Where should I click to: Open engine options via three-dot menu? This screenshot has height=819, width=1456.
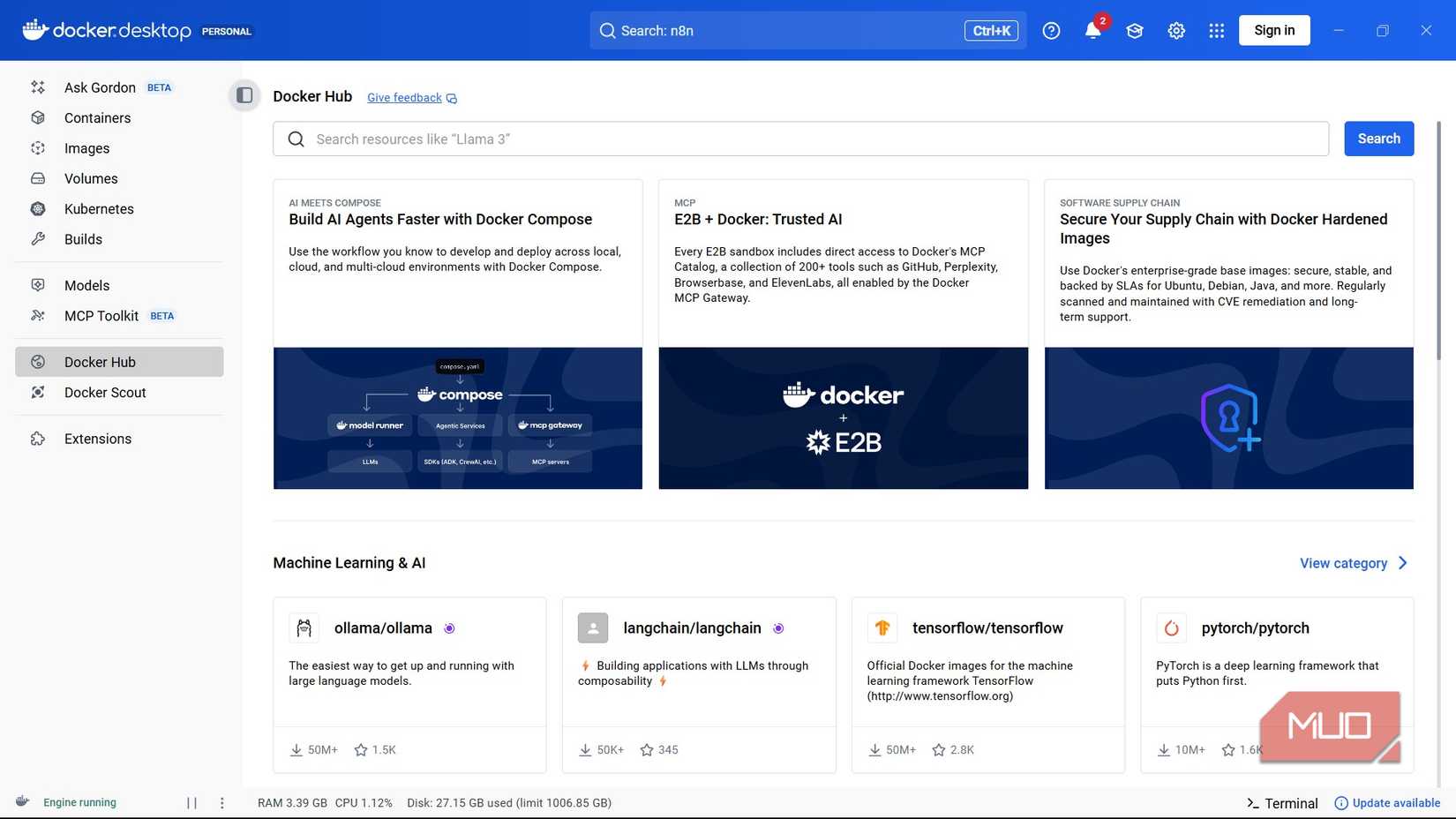click(x=221, y=802)
